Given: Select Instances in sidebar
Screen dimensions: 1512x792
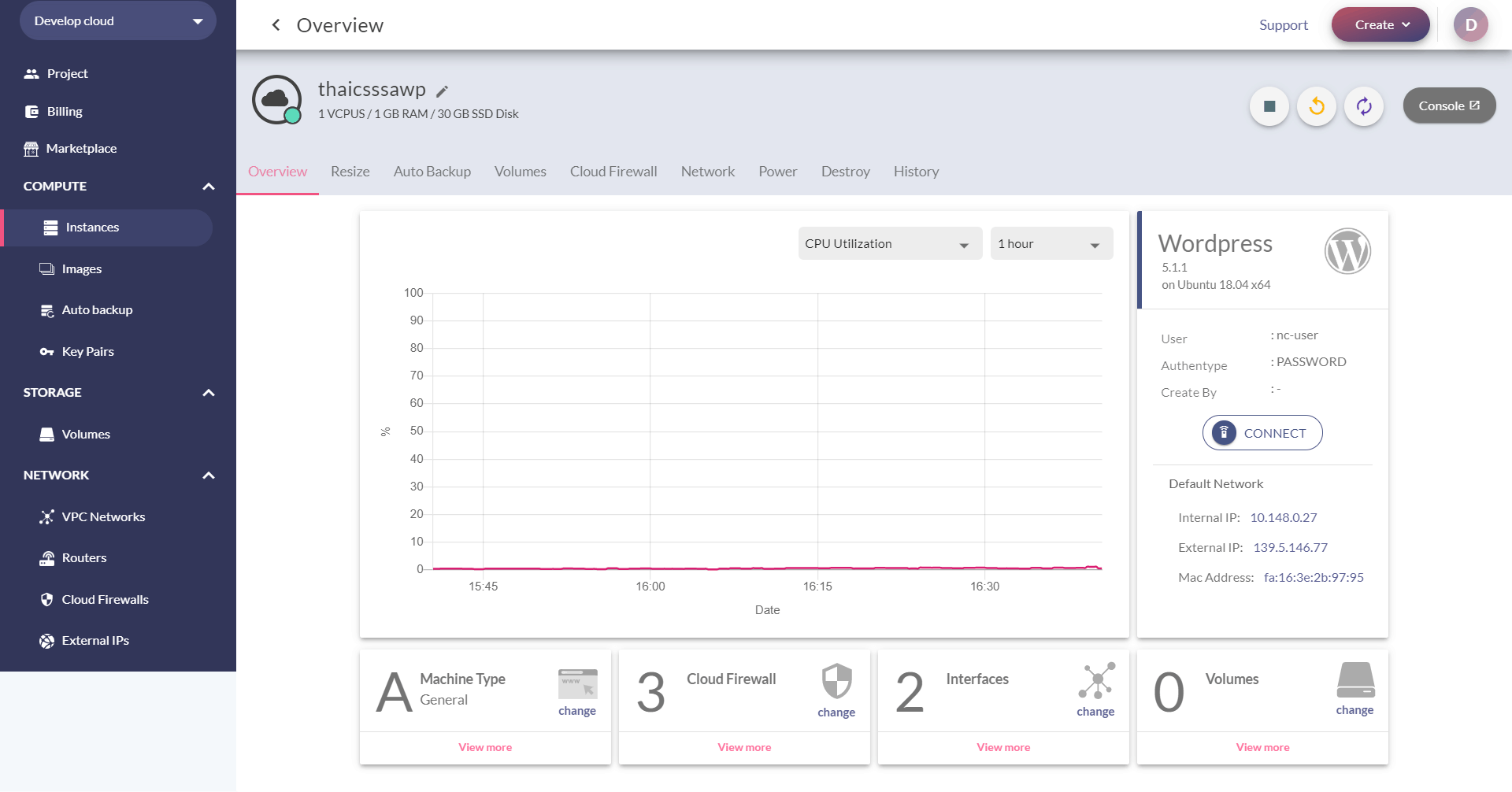Looking at the screenshot, I should tap(108, 228).
